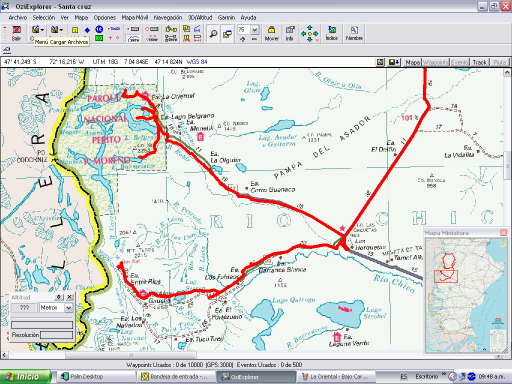The image size is (512, 384).
Task: Open the Opciones menu
Action: click(x=105, y=17)
